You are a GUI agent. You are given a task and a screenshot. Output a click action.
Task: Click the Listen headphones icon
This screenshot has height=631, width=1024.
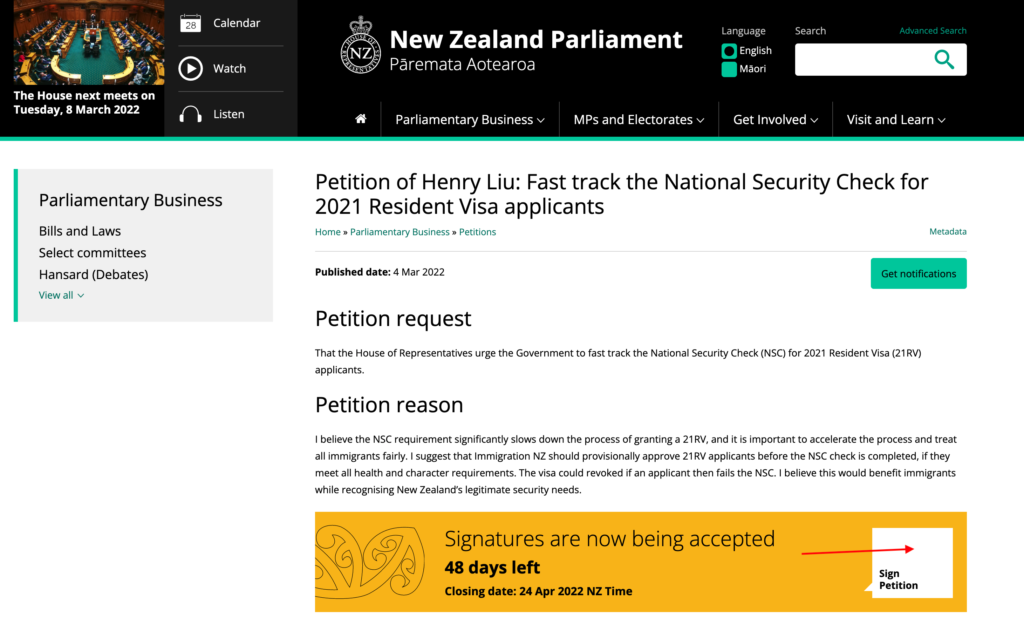click(190, 114)
